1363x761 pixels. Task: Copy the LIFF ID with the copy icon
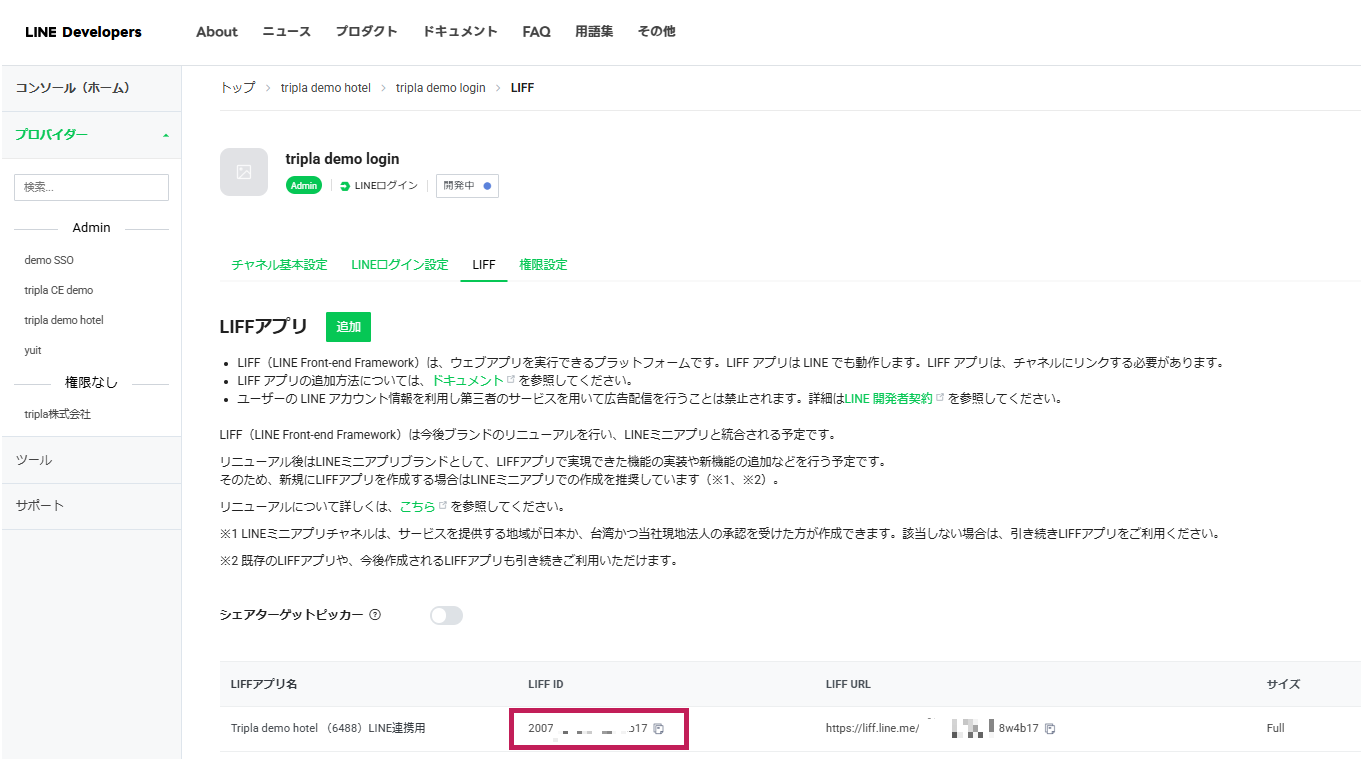[x=658, y=728]
